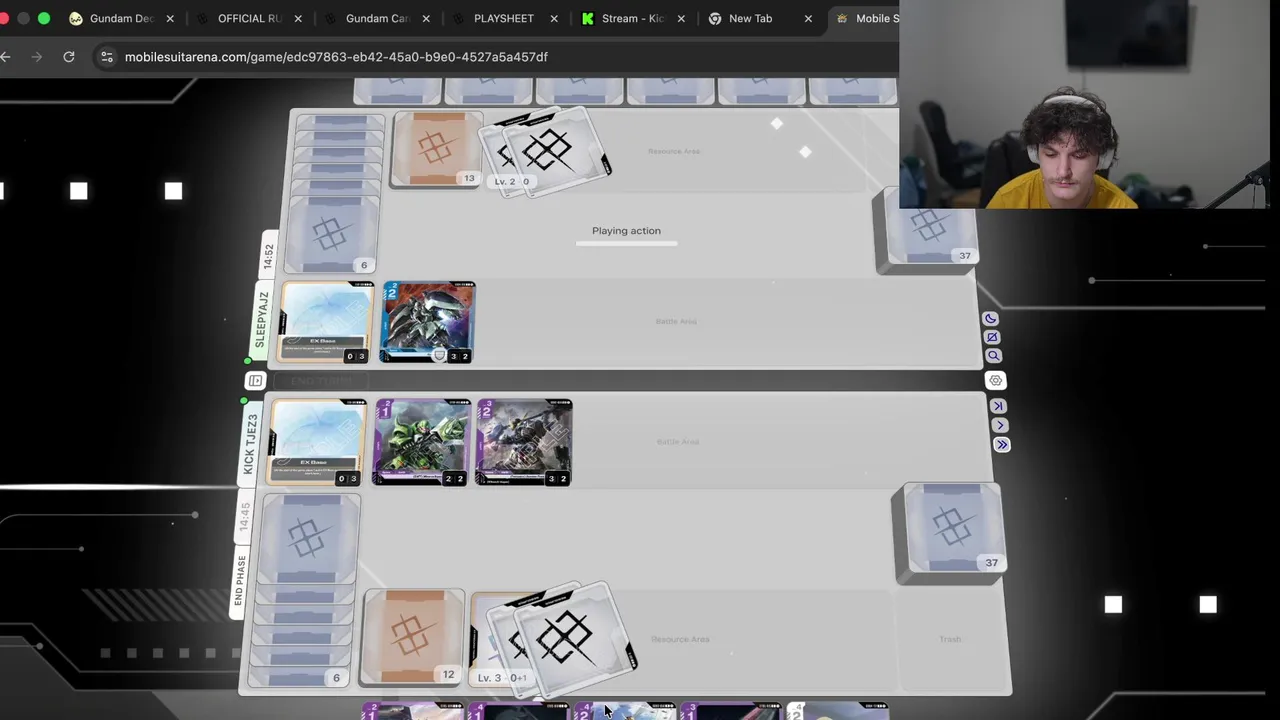The image size is (1280, 720).
Task: Click the Trash area
Action: coord(950,639)
